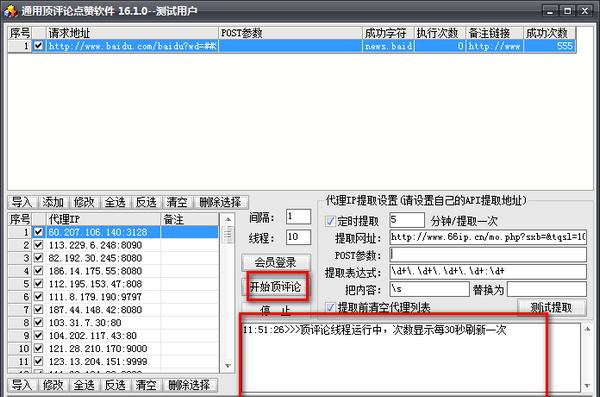Click the 执行次数 column header
The image size is (600, 397).
pos(440,33)
